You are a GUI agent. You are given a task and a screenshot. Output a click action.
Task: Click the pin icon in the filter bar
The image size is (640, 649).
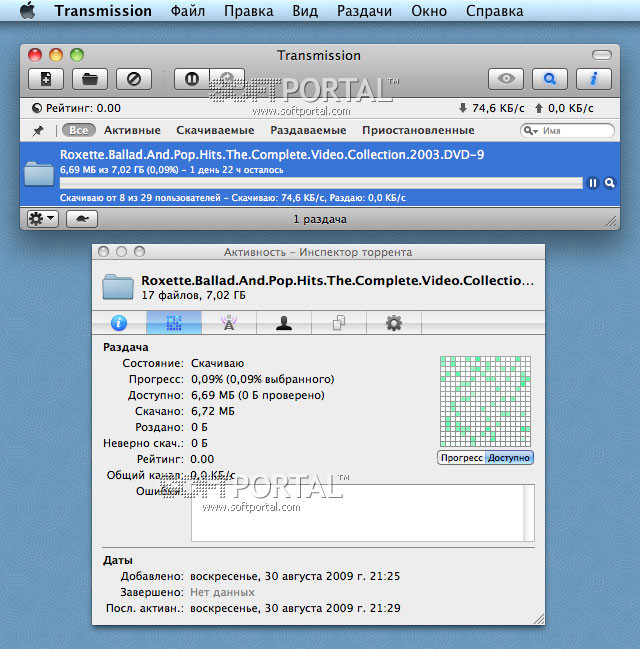click(38, 131)
